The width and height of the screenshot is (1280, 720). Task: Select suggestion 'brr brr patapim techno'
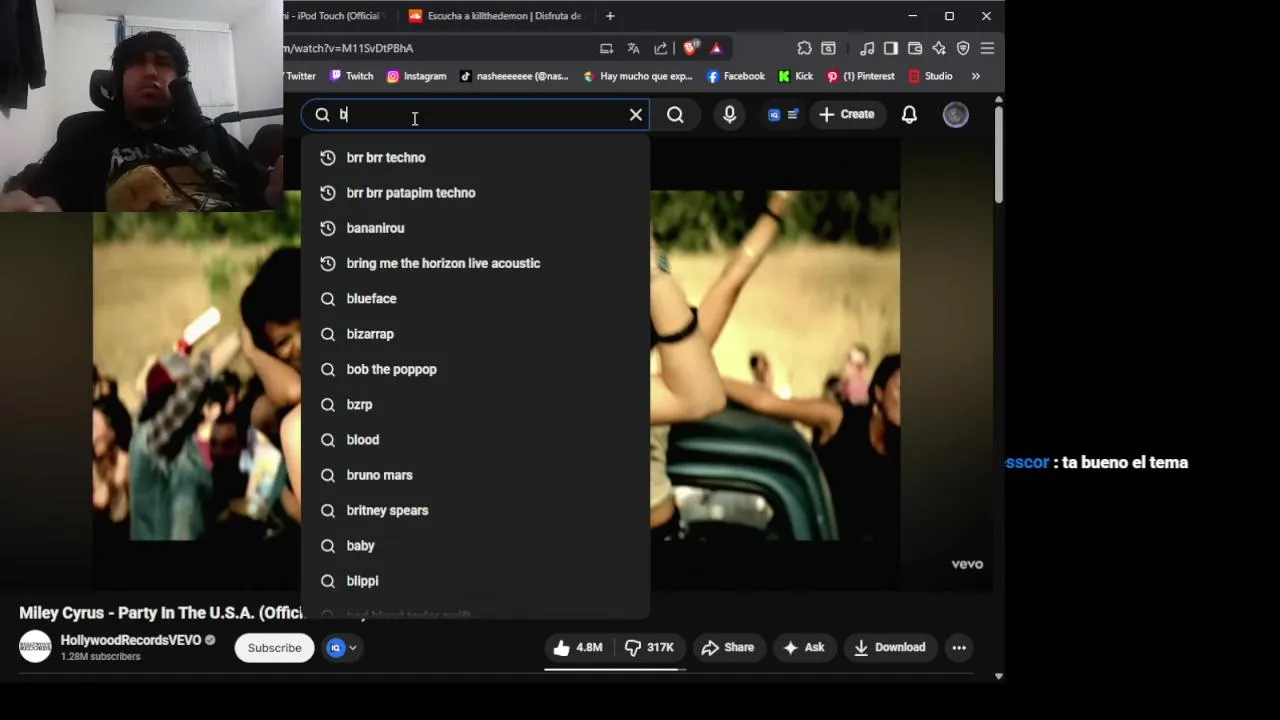pyautogui.click(x=476, y=193)
